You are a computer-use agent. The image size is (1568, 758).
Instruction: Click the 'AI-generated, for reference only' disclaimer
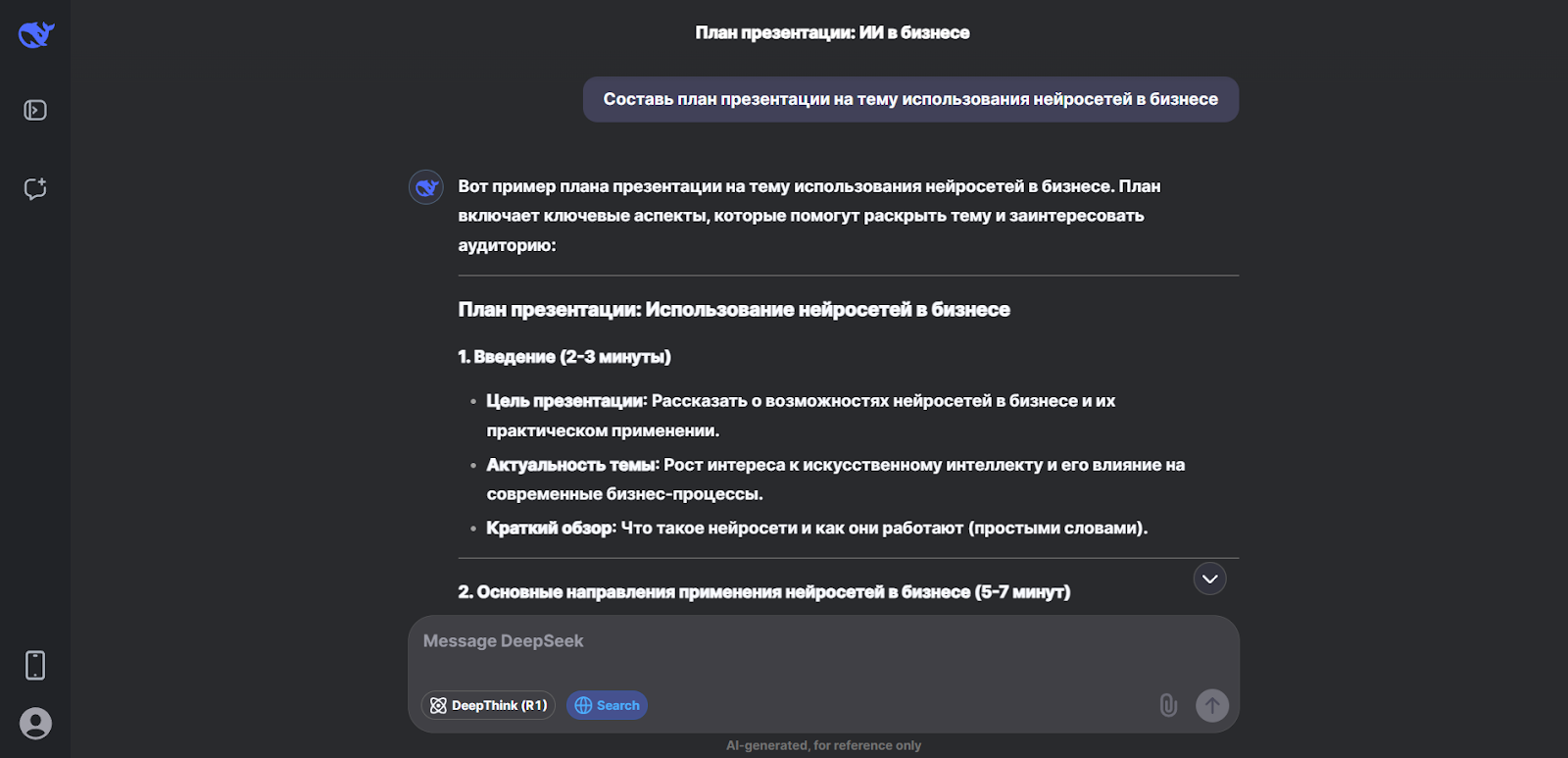(x=823, y=745)
